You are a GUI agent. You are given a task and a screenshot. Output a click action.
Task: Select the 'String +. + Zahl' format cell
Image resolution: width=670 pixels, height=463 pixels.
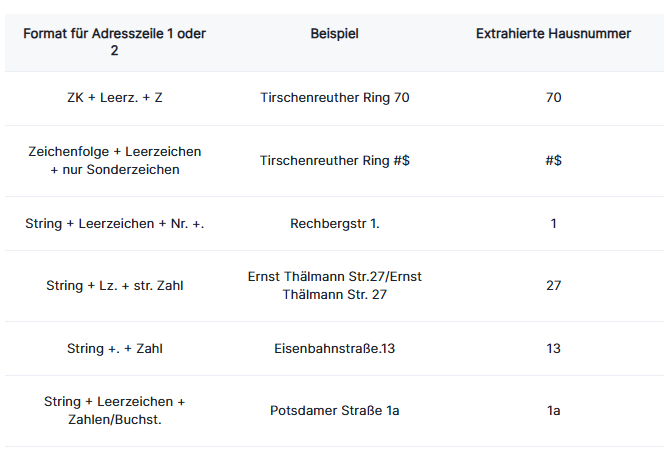(115, 349)
